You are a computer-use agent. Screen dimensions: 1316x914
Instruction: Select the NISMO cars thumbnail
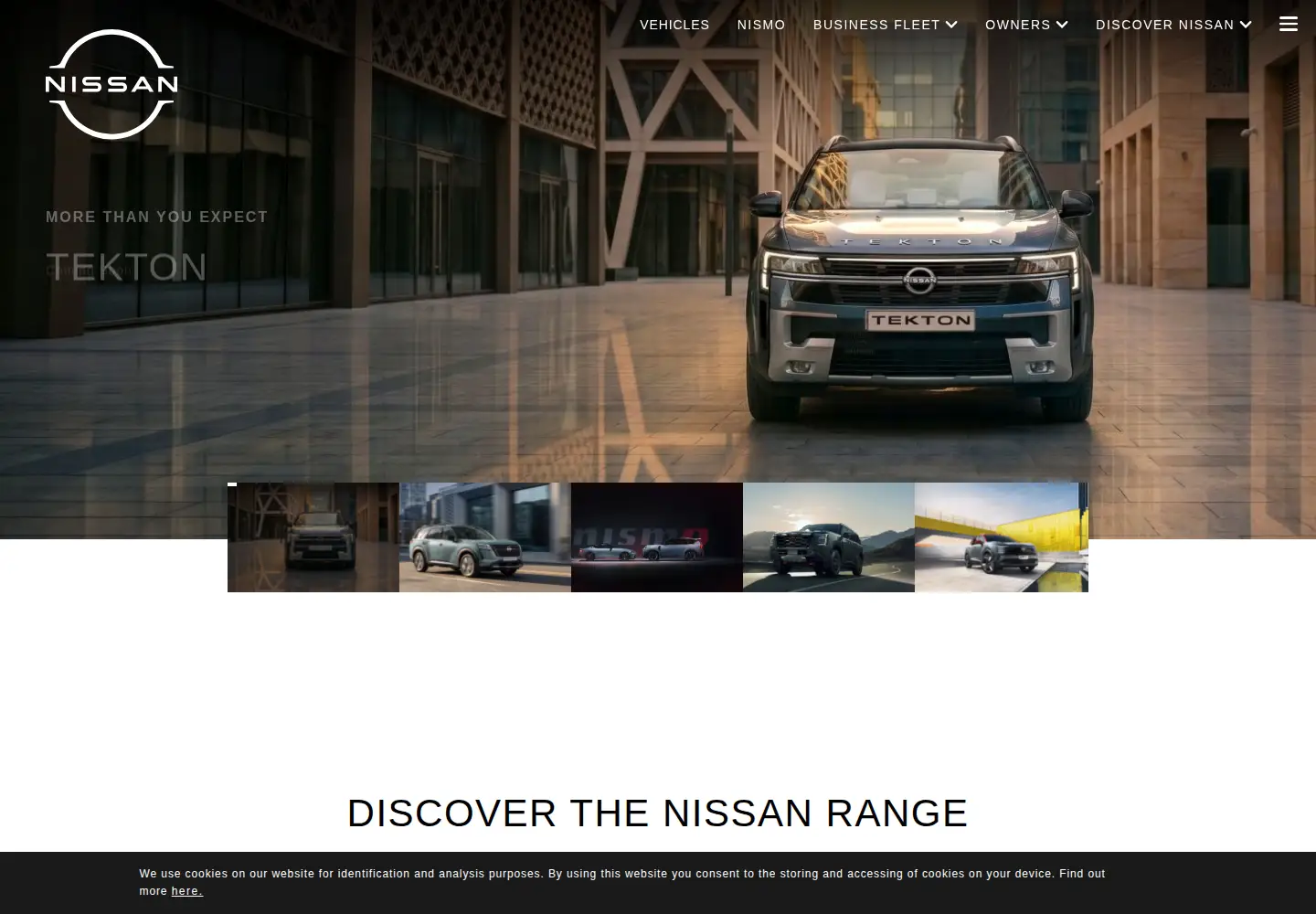click(x=657, y=537)
